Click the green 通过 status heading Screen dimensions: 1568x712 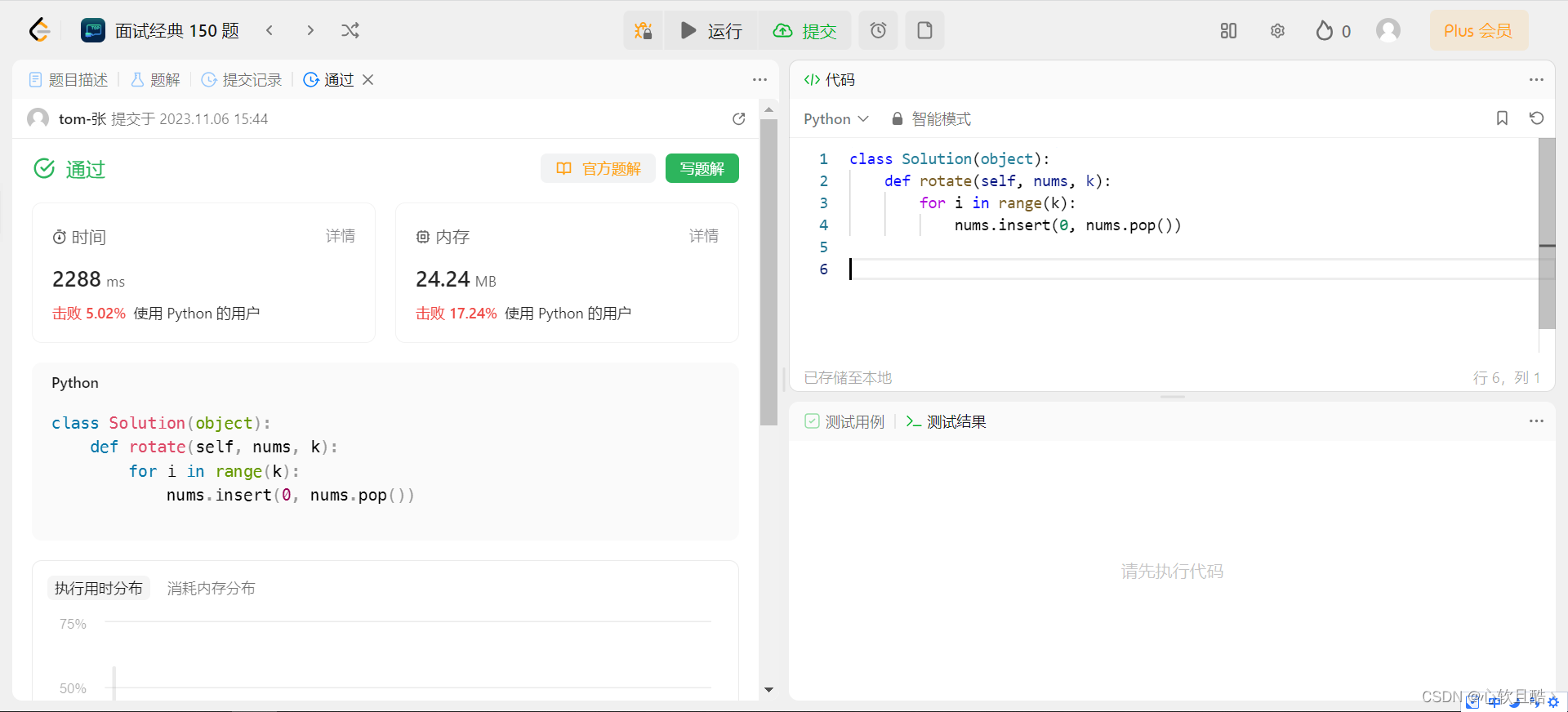[x=69, y=169]
